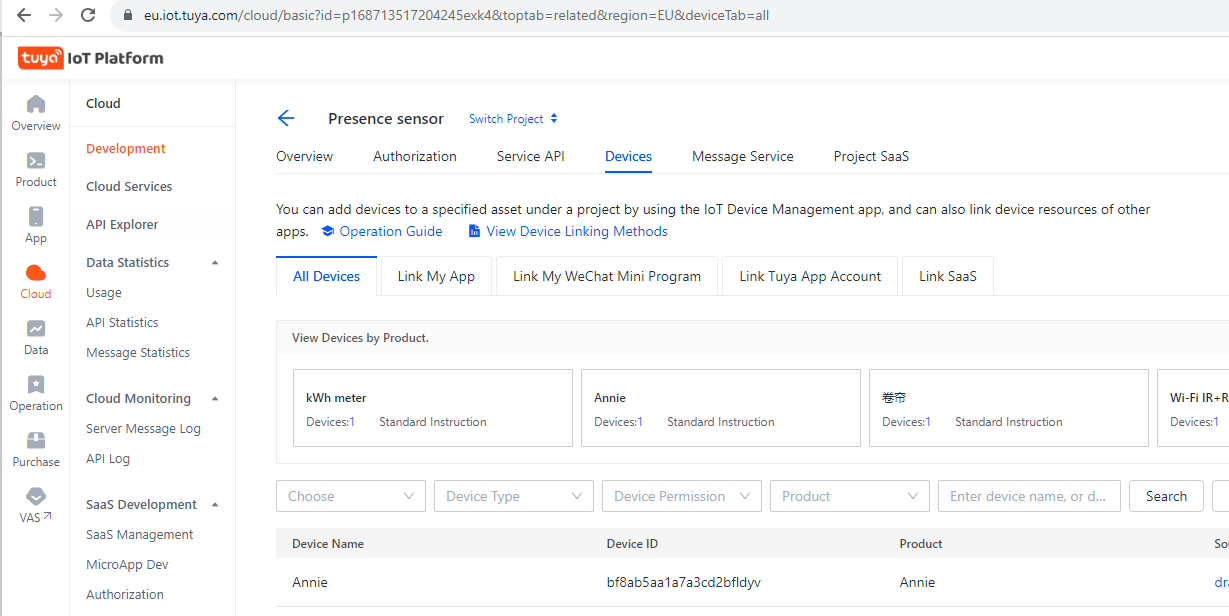Open the Switch Project selector

tap(514, 119)
